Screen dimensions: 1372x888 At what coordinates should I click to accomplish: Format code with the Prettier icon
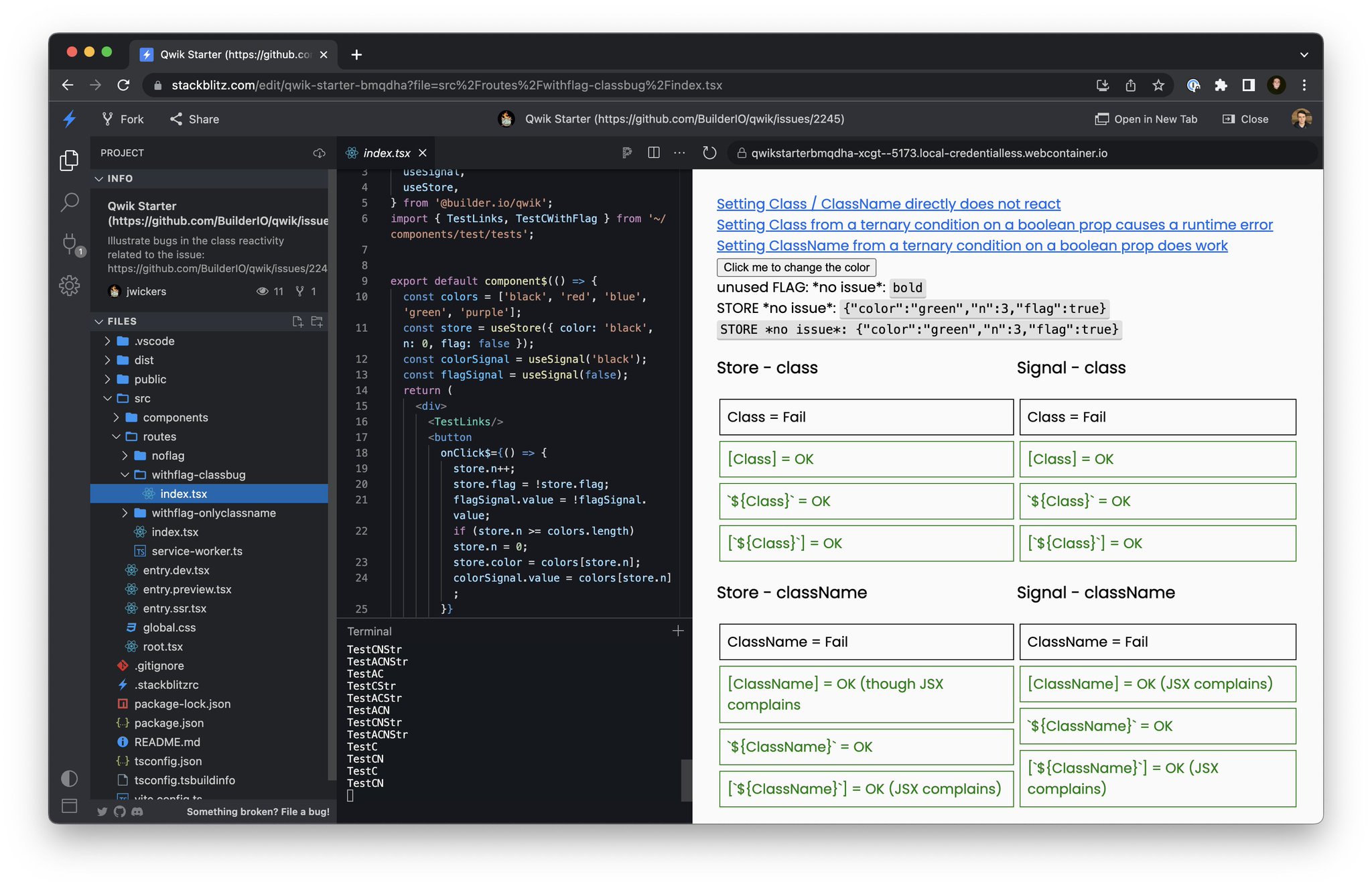point(627,153)
